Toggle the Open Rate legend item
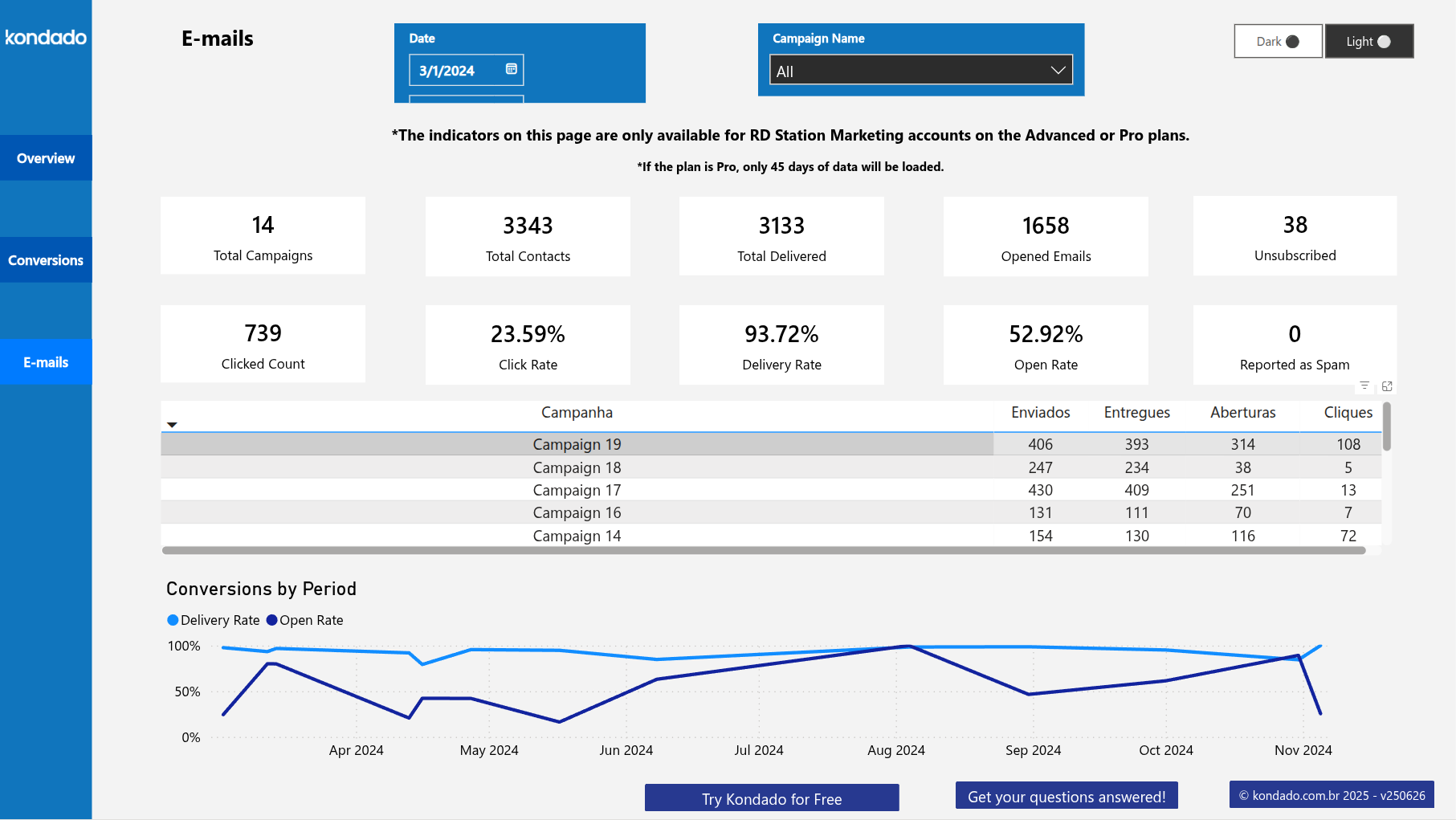Viewport: 1456px width, 820px height. pos(306,620)
